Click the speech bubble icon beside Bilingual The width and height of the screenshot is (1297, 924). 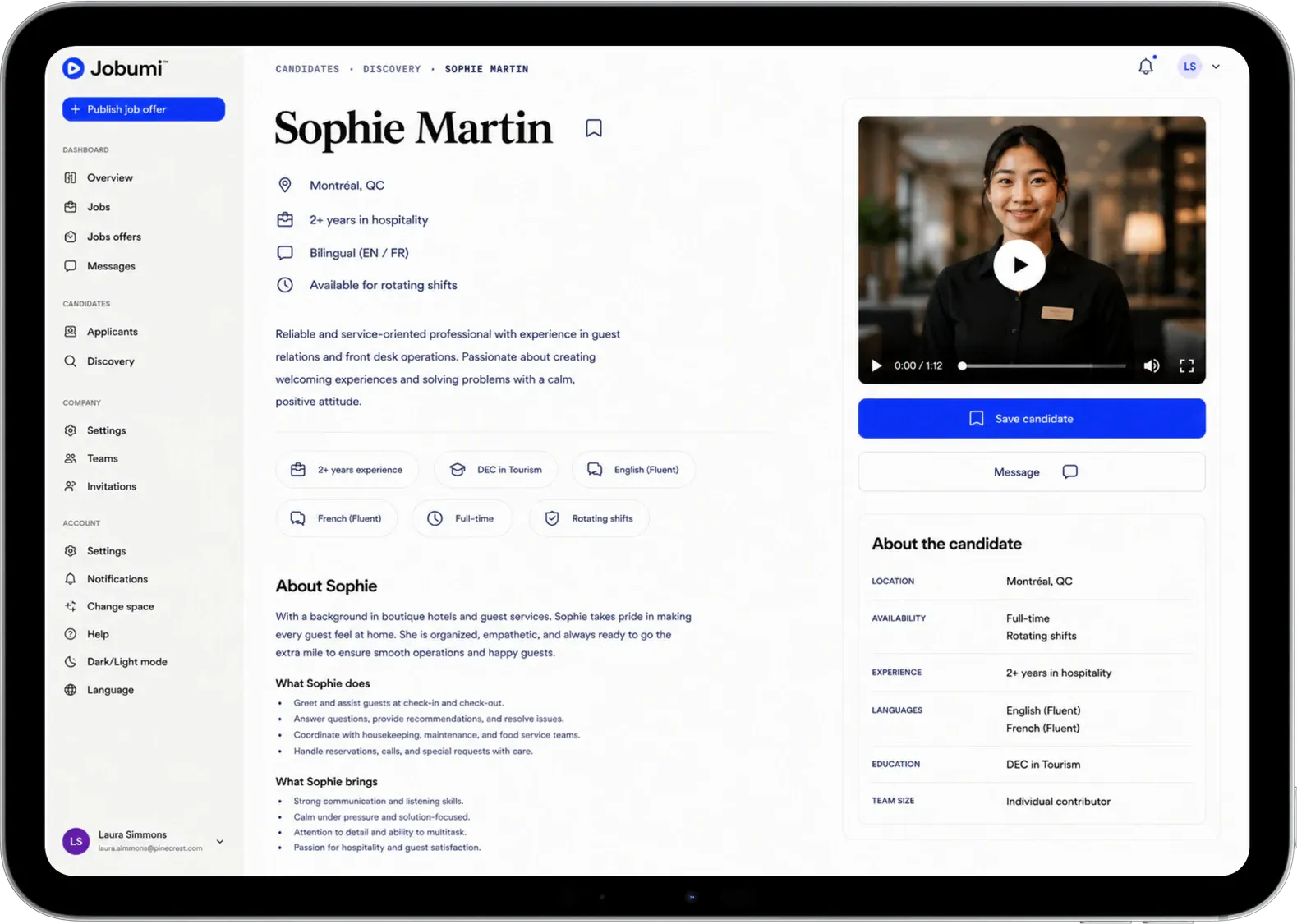285,253
